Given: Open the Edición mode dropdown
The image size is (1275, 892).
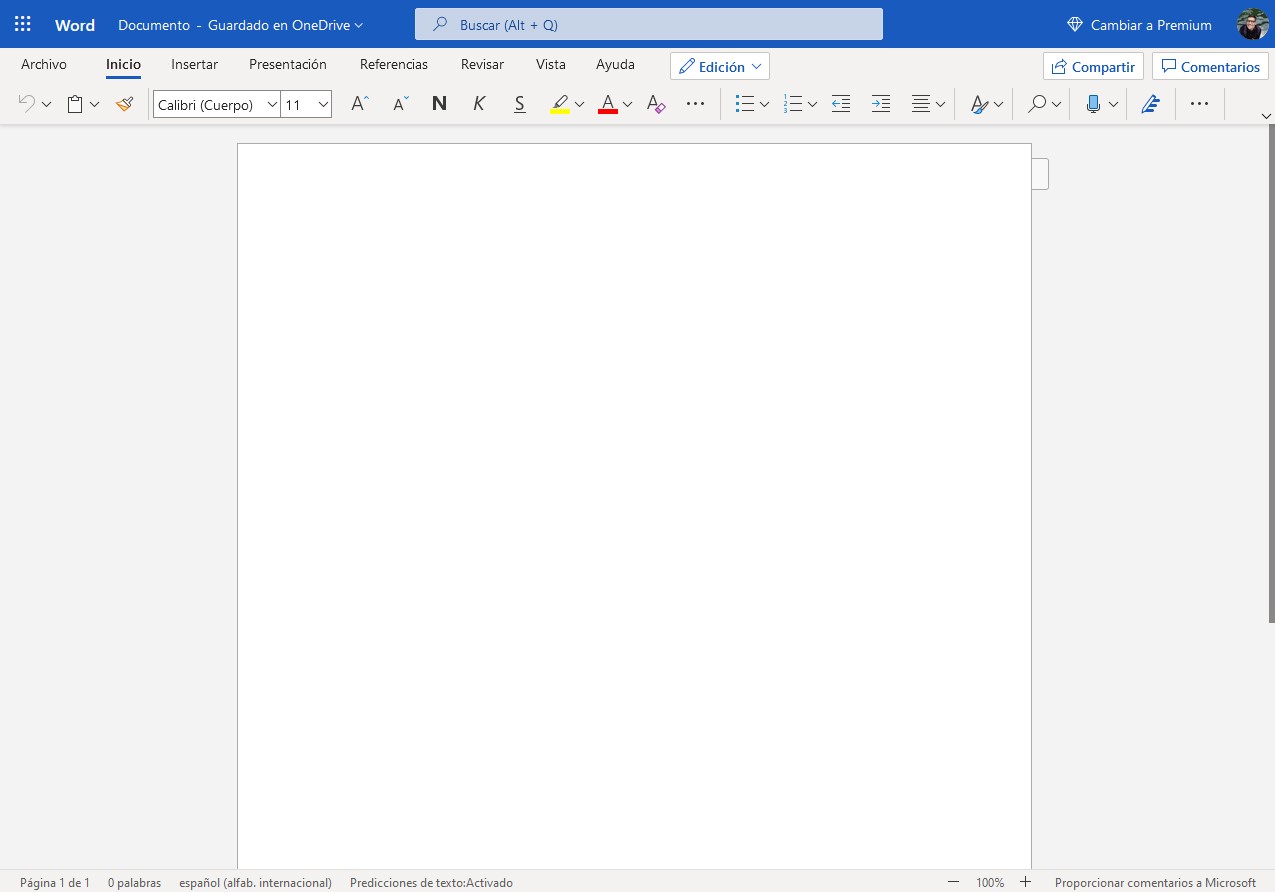Looking at the screenshot, I should click(719, 66).
